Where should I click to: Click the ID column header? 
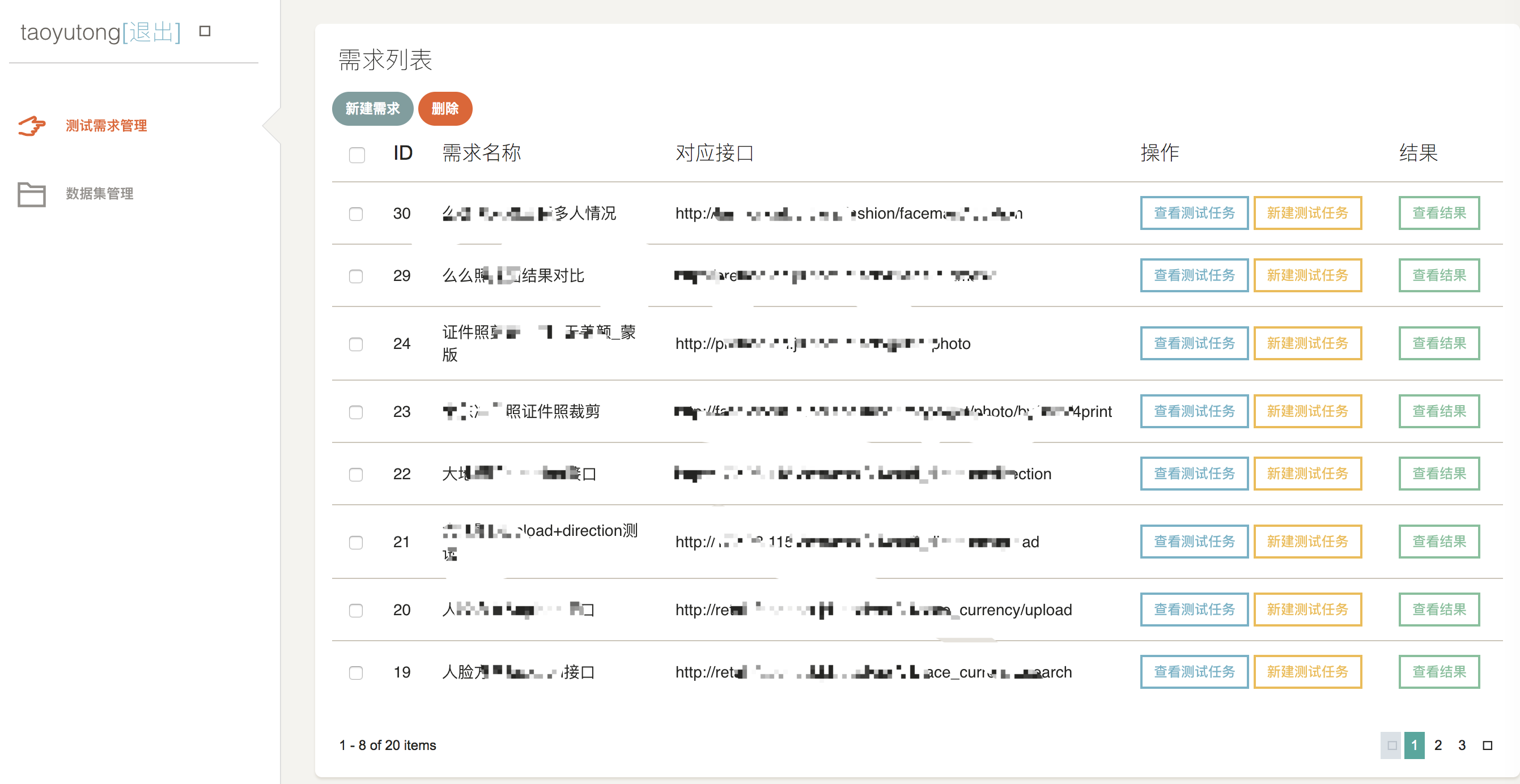point(403,154)
